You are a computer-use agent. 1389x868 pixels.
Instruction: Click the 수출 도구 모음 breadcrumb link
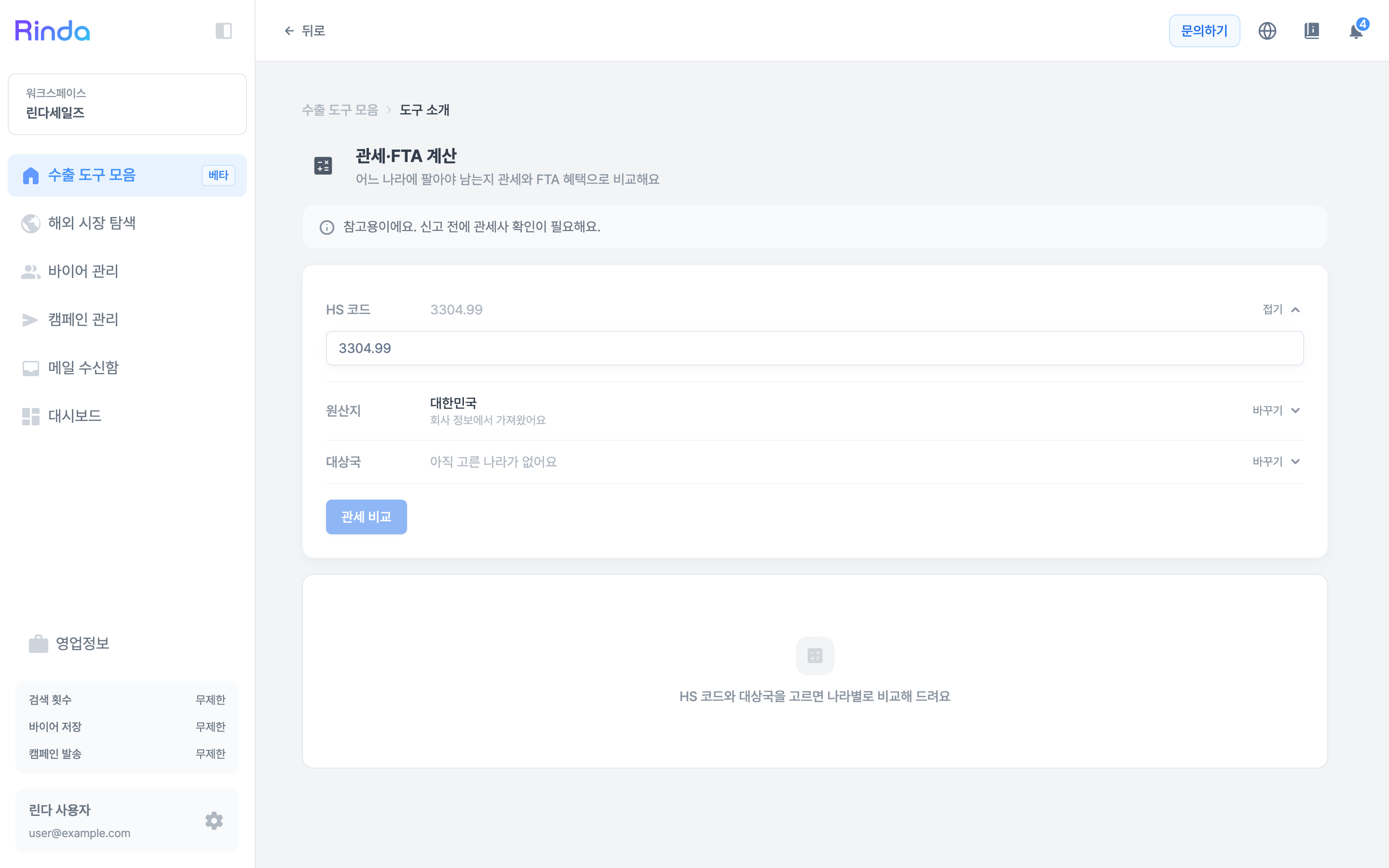pyautogui.click(x=340, y=109)
